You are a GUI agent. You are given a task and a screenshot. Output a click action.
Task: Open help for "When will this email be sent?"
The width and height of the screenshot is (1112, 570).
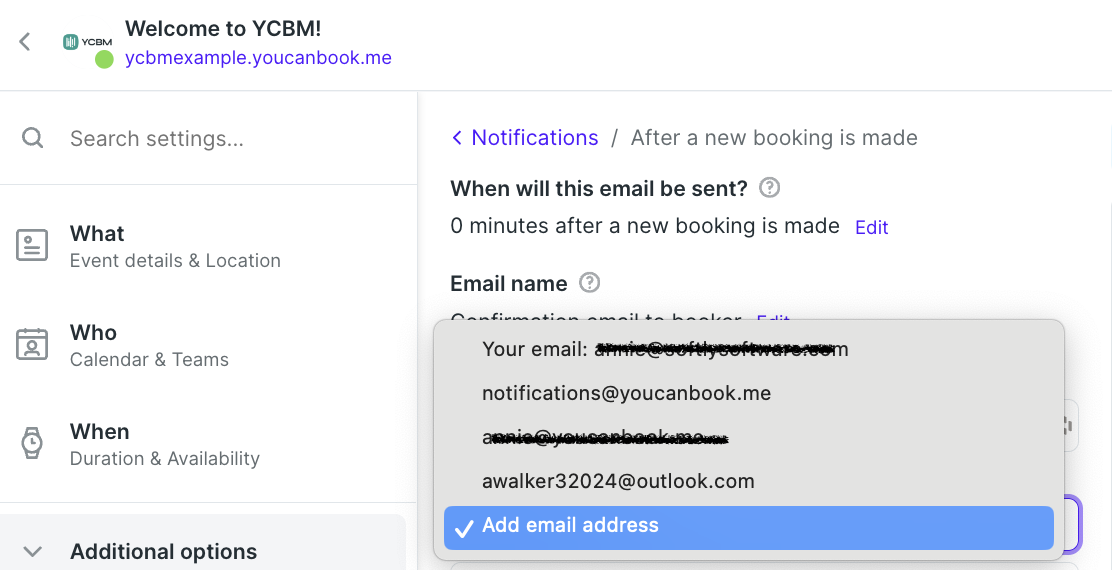tap(769, 188)
